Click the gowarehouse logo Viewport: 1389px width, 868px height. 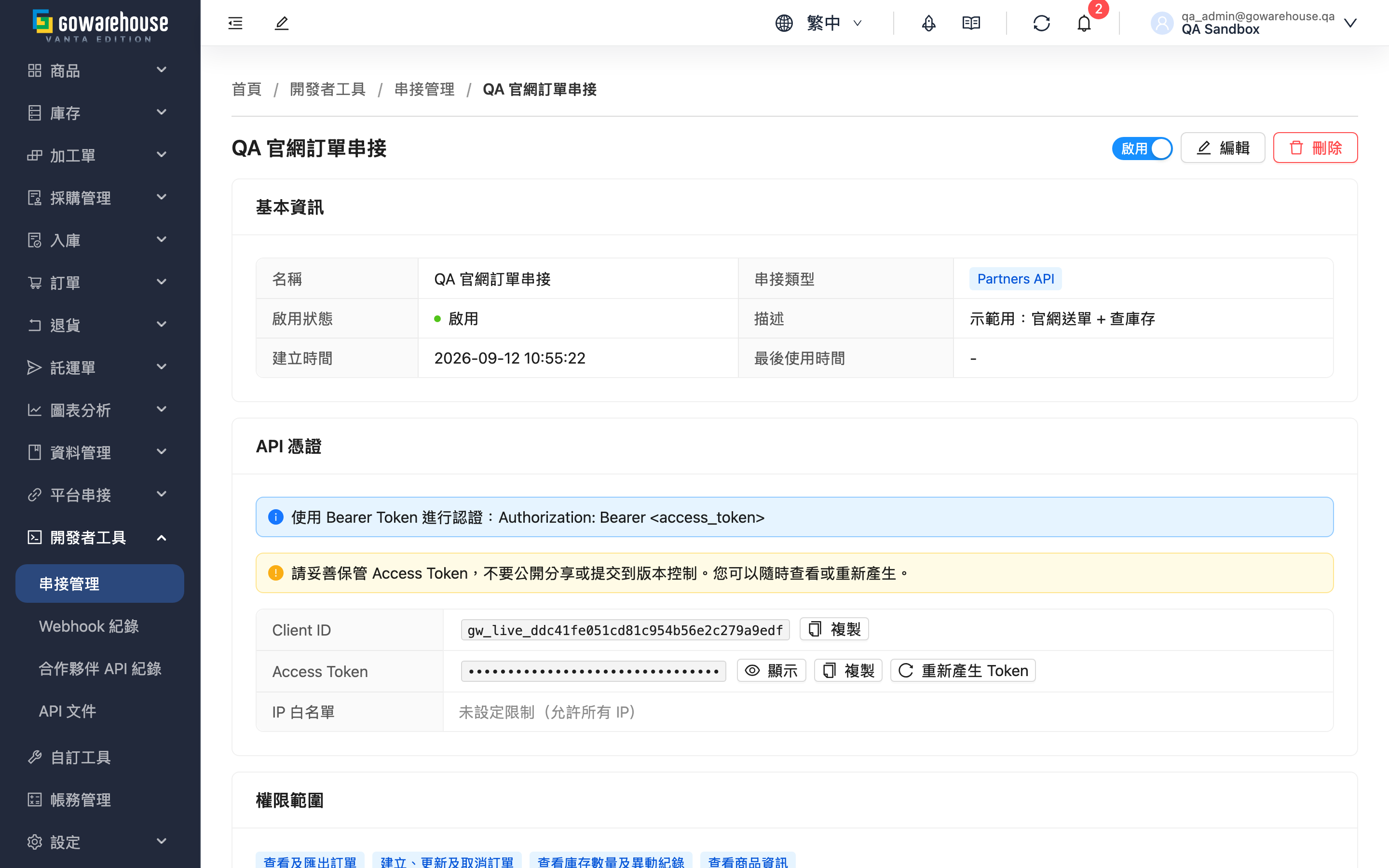(x=100, y=25)
